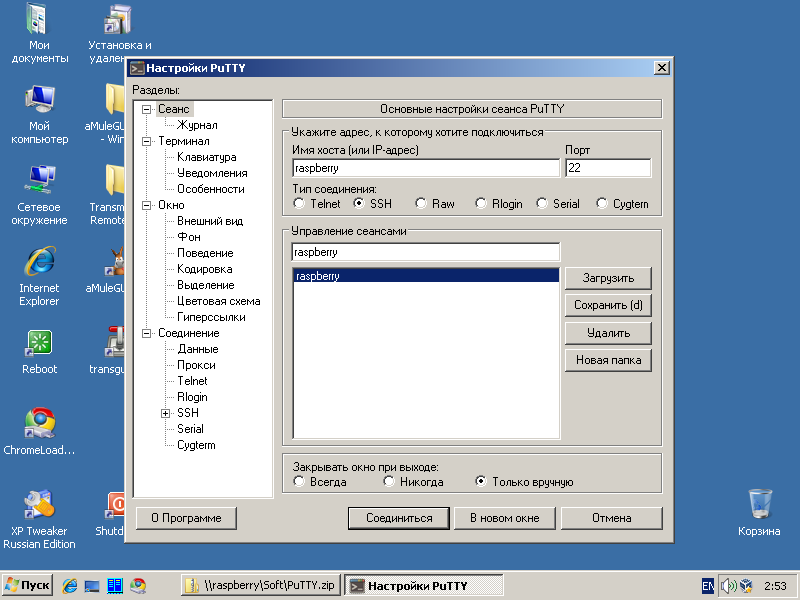This screenshot has width=800, height=600.
Task: Open the Клавиатура settings category
Action: pyautogui.click(x=207, y=157)
